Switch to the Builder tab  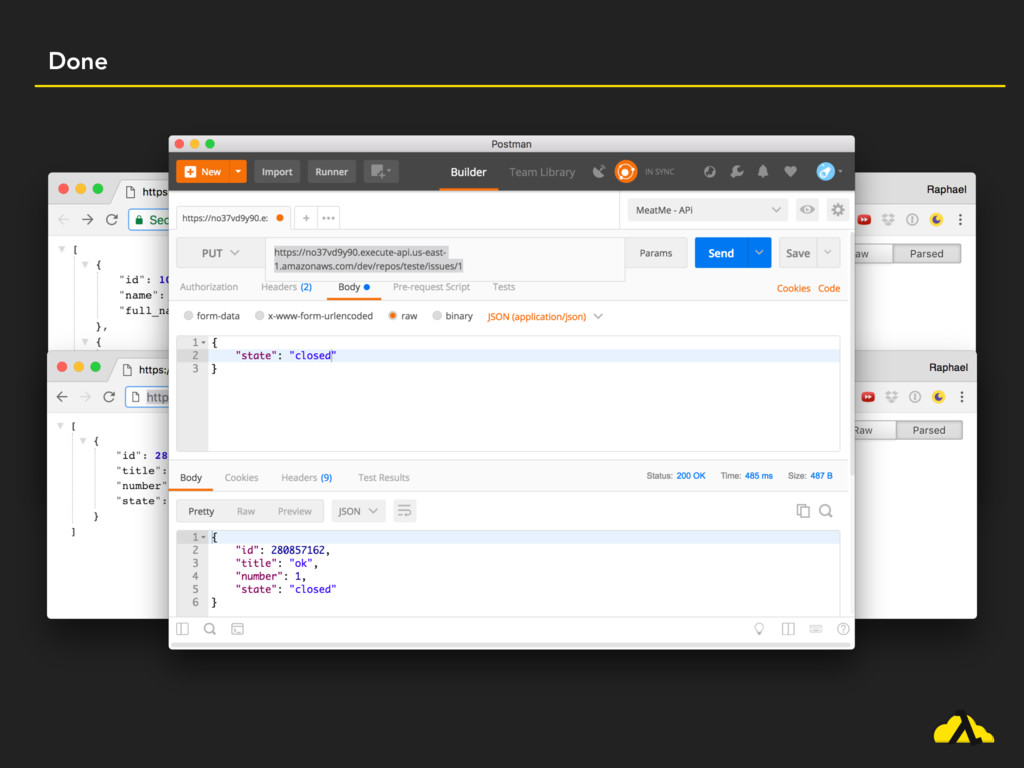click(x=468, y=172)
